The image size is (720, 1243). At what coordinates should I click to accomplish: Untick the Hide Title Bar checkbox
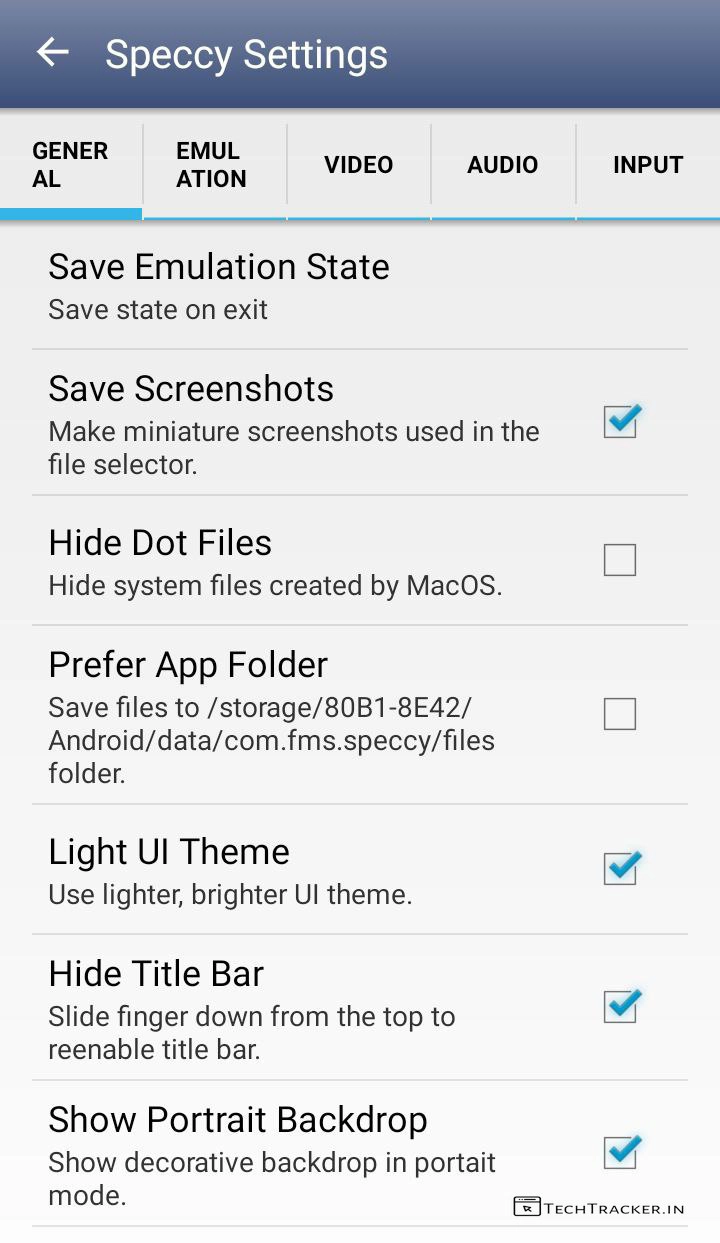click(620, 1006)
